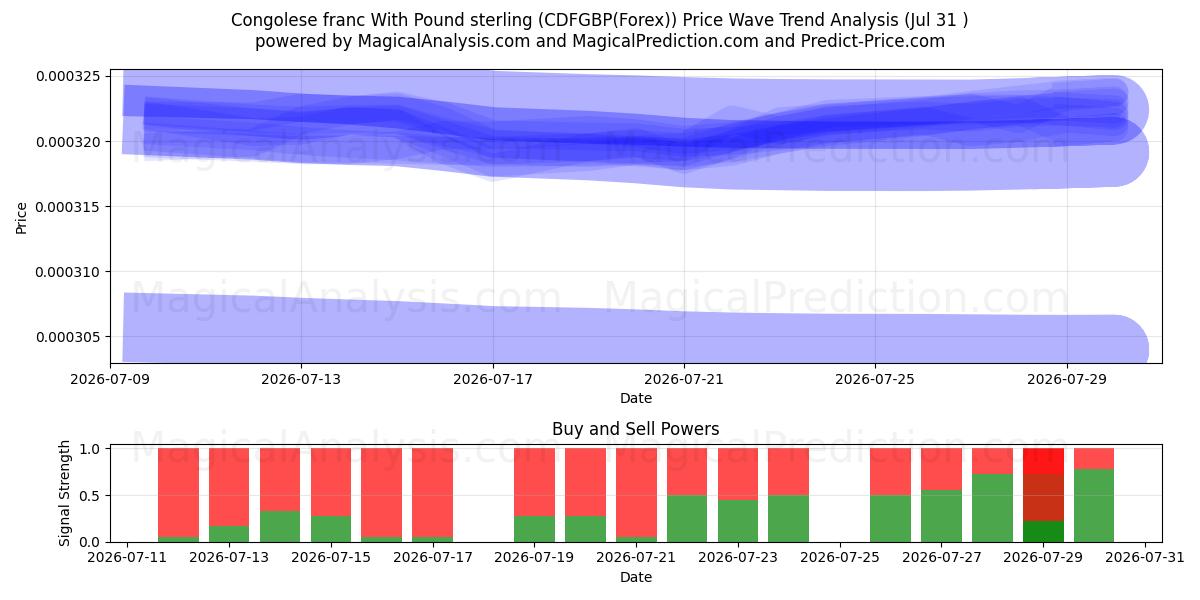Viewport: 1200px width, 600px height.
Task: Click powers chart date tick 2026-07-31
Action: [x=1144, y=558]
